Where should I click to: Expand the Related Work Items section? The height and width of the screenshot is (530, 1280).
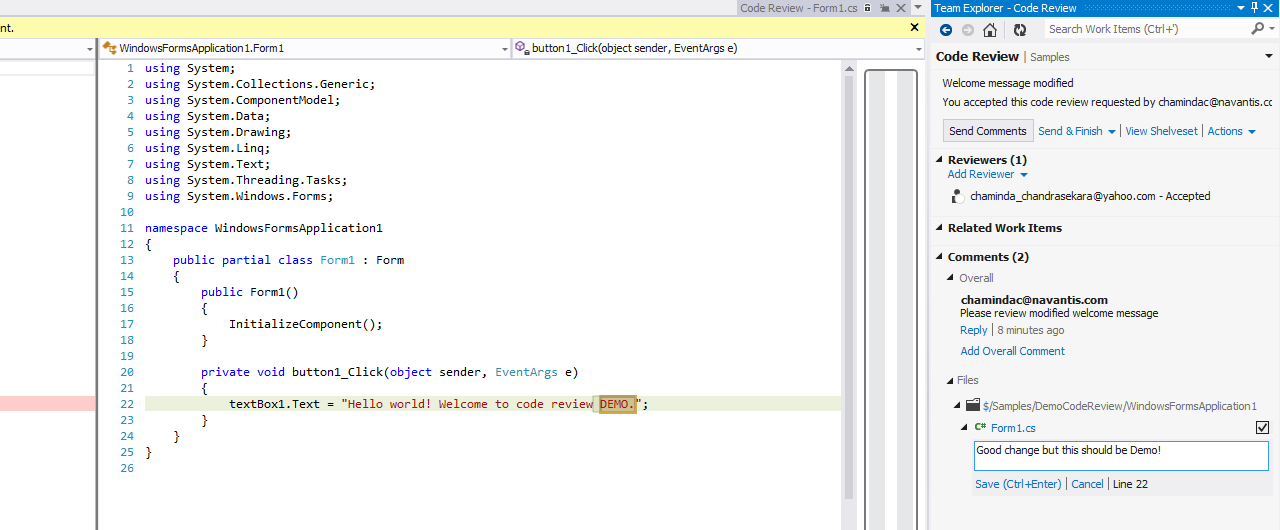tap(939, 228)
